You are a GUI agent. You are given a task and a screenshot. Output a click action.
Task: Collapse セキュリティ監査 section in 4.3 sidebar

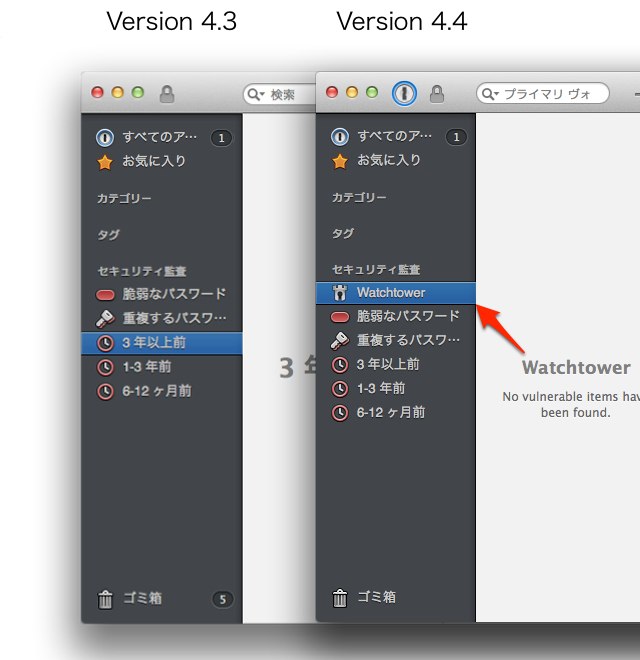tap(142, 271)
